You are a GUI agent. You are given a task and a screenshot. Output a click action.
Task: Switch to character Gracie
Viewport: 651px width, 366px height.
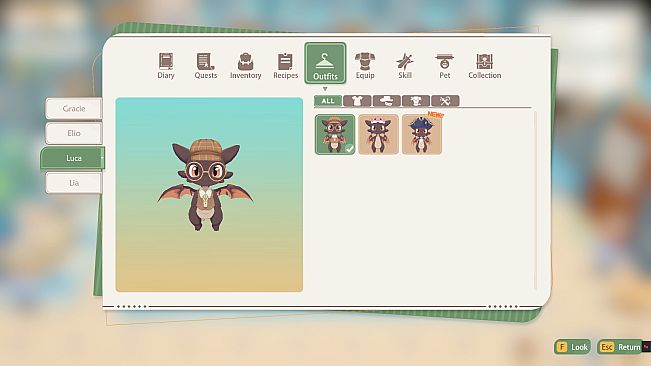73,108
